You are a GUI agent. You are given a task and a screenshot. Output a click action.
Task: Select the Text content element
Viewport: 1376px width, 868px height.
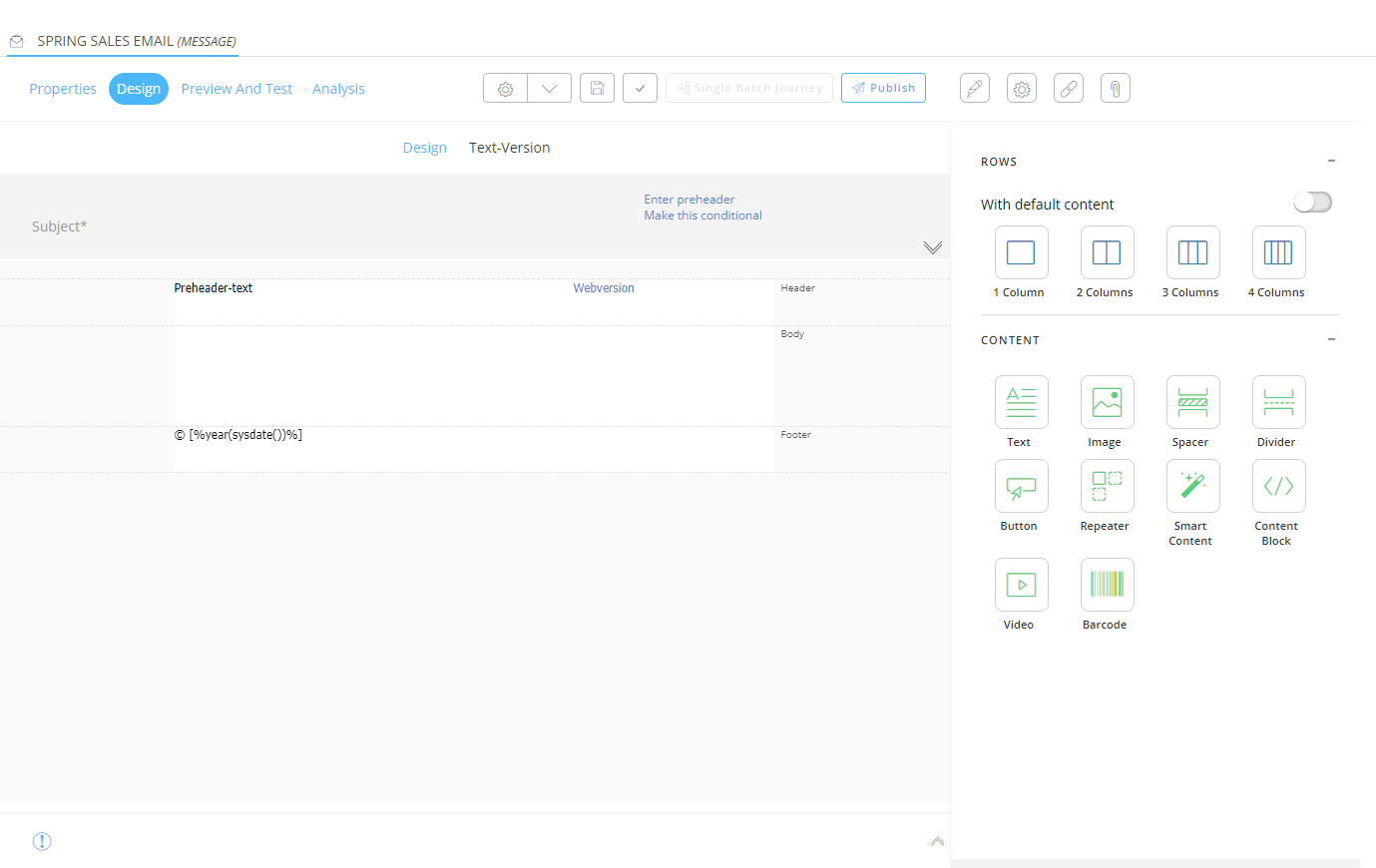point(1021,402)
